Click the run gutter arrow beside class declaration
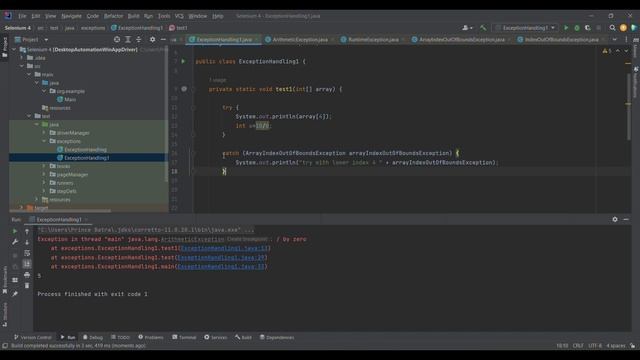 coord(183,61)
